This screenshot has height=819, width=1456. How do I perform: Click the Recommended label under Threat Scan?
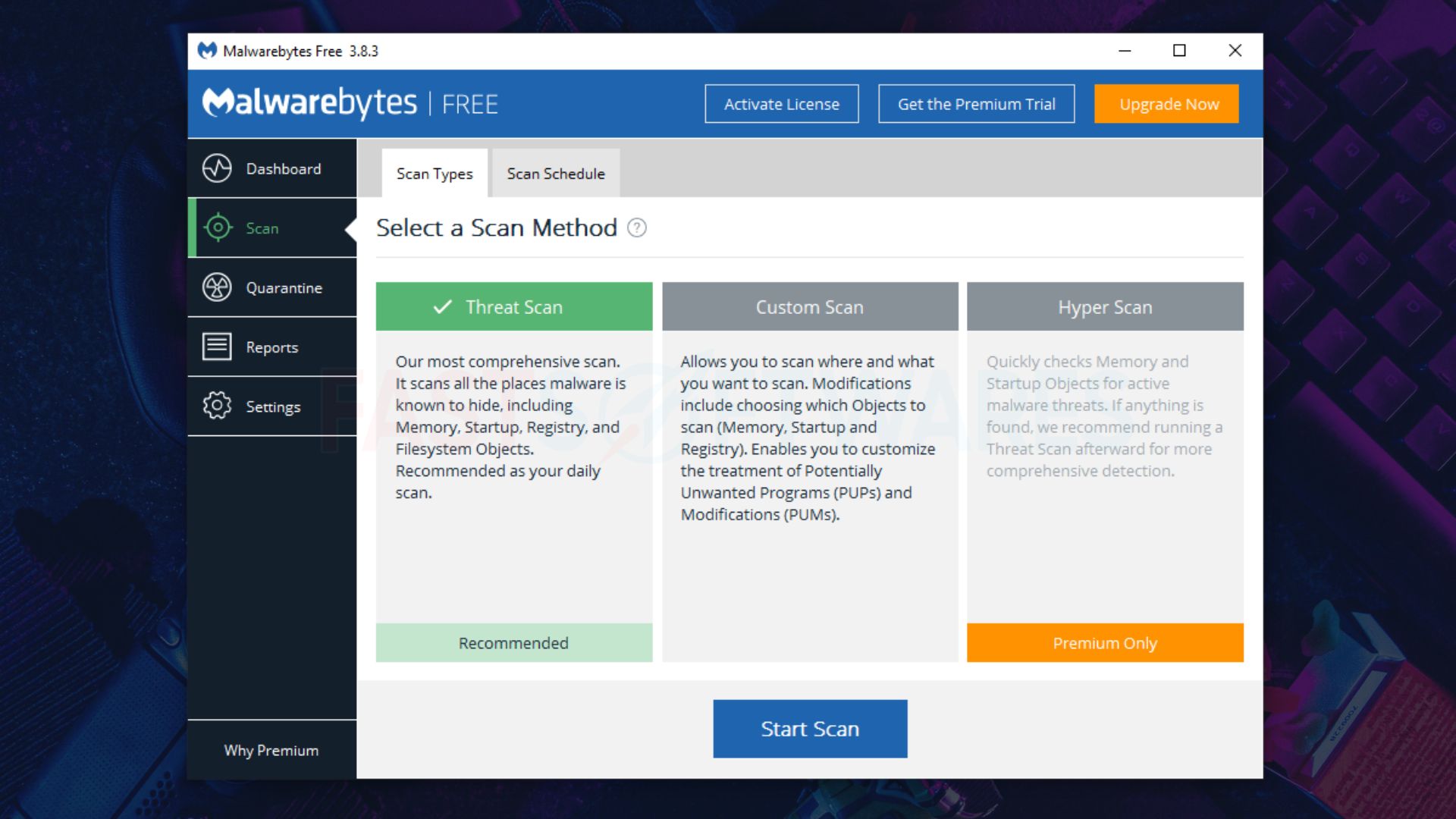pyautogui.click(x=514, y=643)
